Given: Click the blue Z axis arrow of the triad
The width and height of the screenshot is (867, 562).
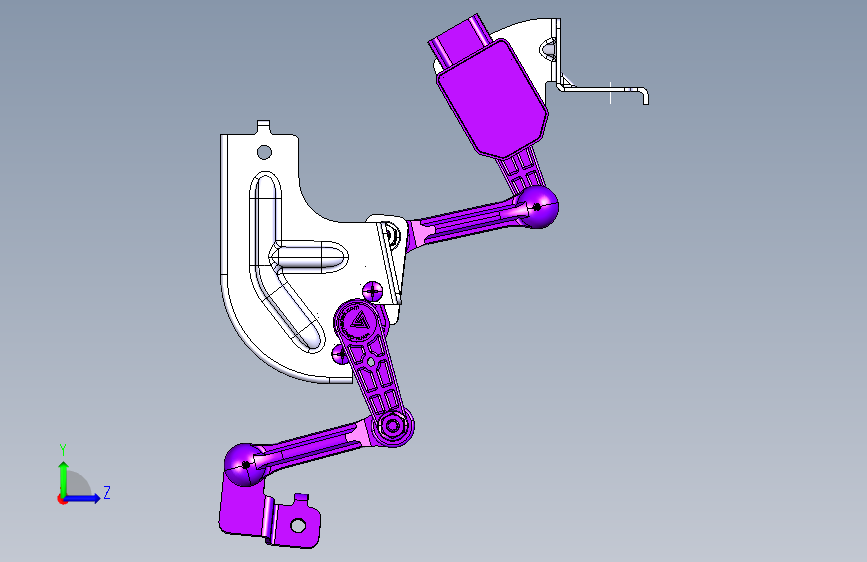Looking at the screenshot, I should (83, 498).
